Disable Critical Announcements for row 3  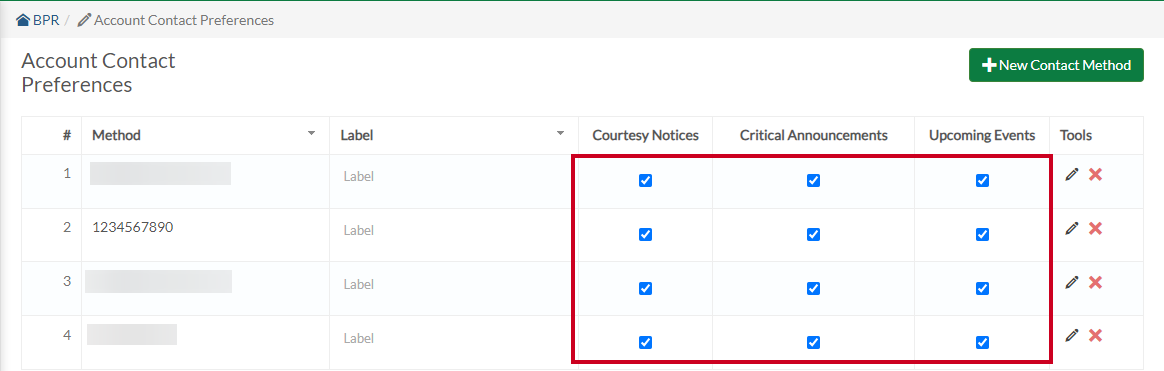[814, 288]
